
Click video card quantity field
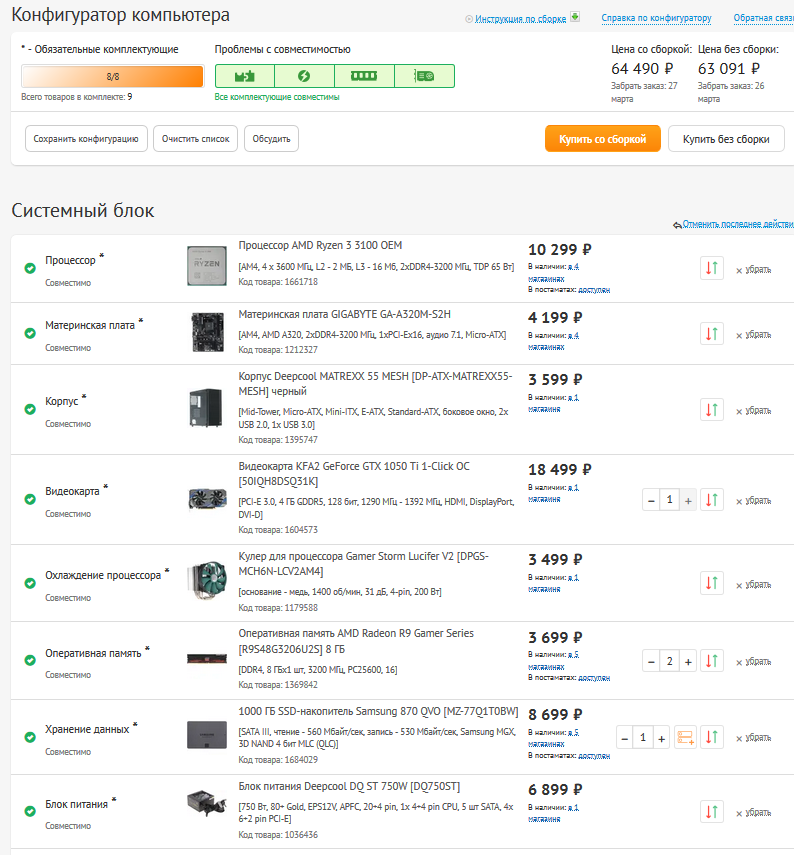pos(670,500)
